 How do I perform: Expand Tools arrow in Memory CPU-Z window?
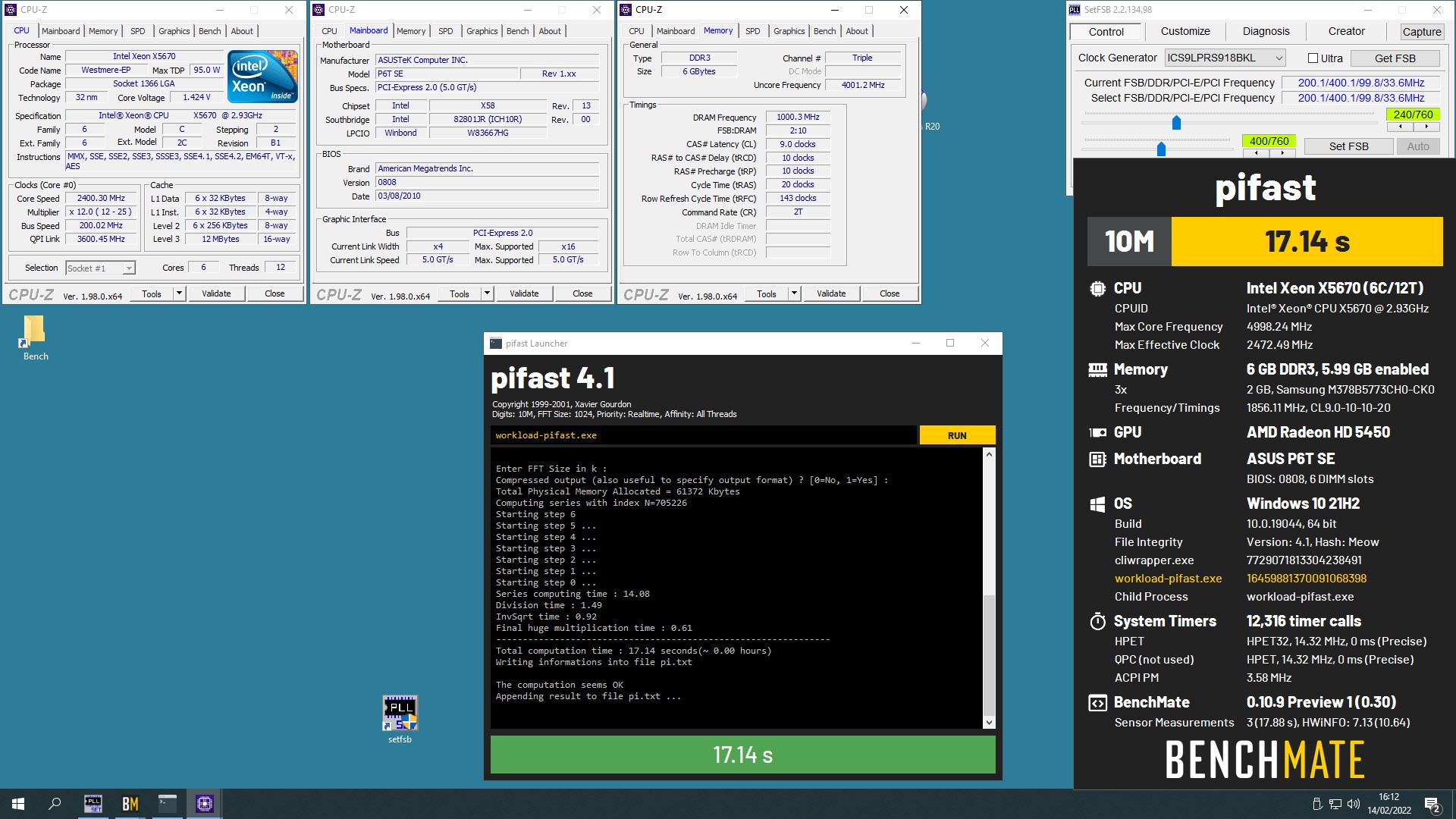[x=794, y=293]
